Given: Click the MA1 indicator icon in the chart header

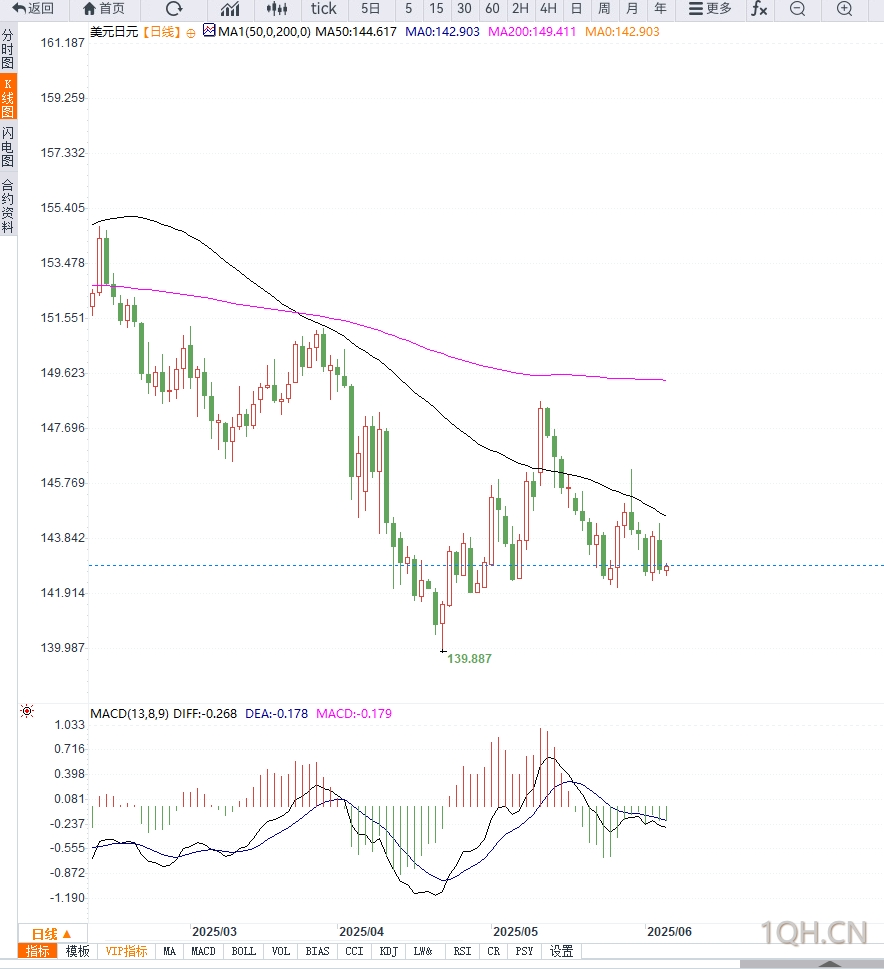Looking at the screenshot, I should [209, 30].
